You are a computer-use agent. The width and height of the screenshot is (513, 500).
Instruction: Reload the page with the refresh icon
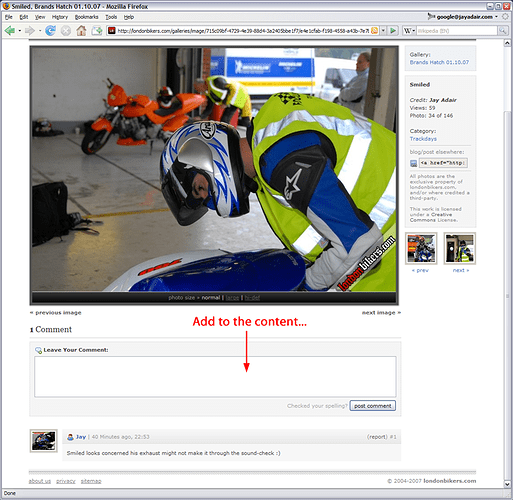50,31
